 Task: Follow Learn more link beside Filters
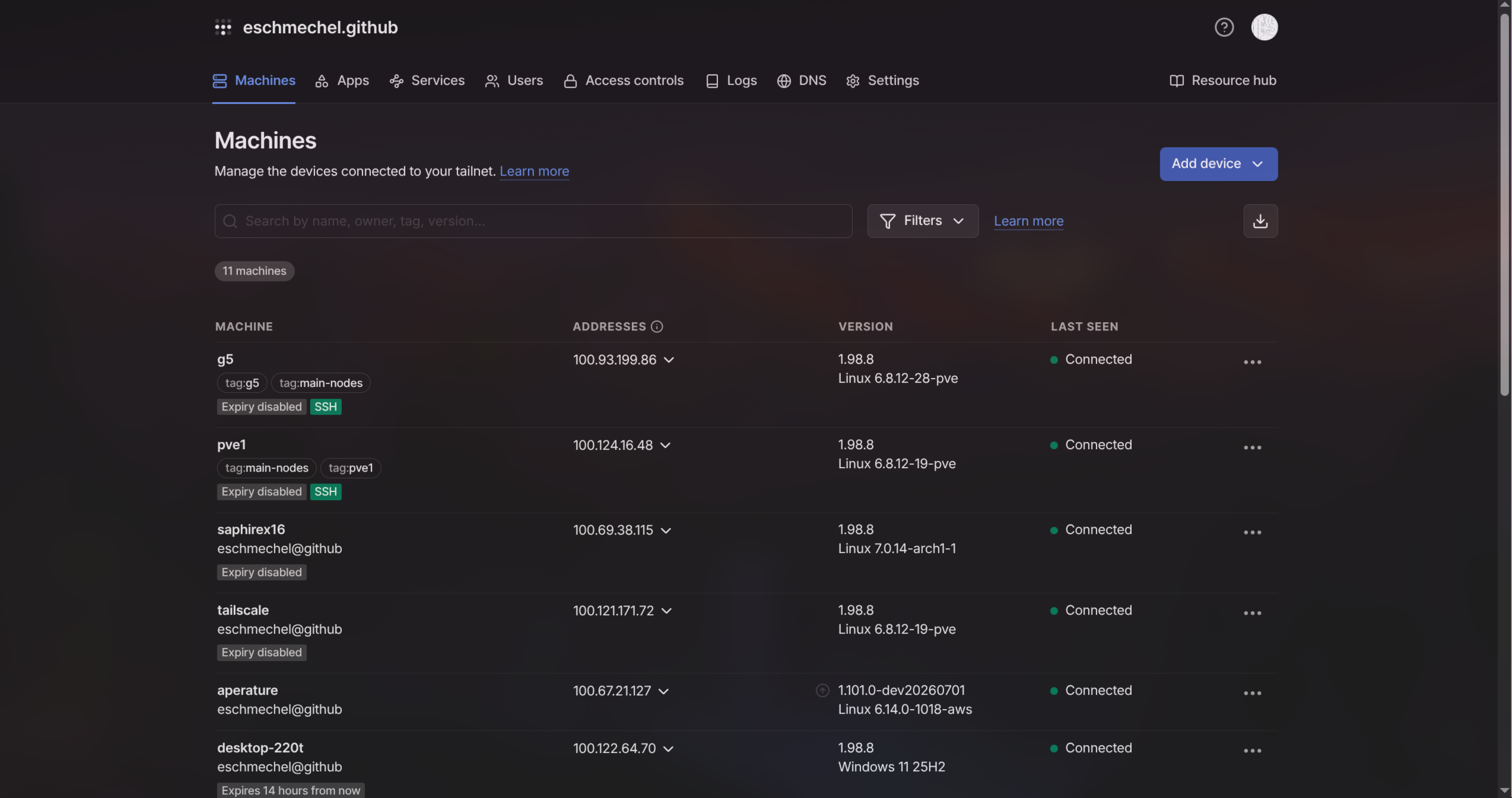pyautogui.click(x=1028, y=221)
